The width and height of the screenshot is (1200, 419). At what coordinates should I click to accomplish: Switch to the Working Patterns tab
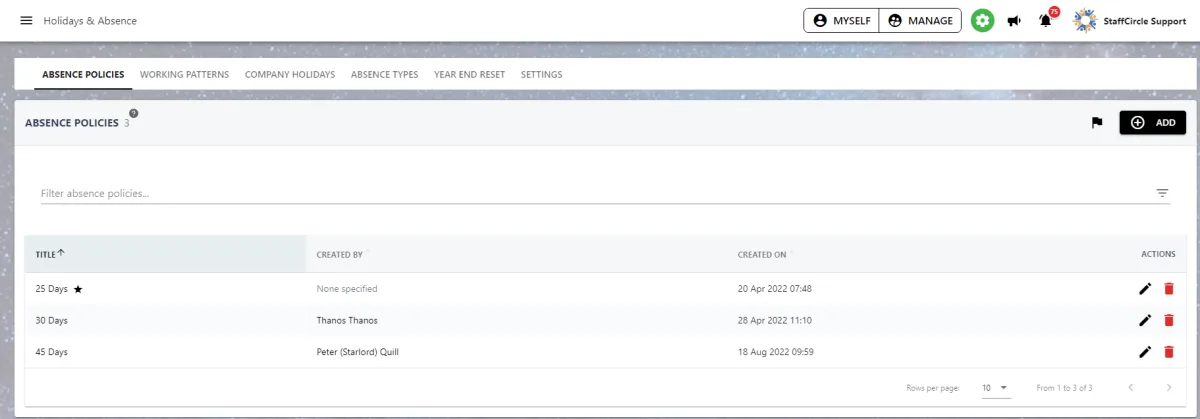185,74
